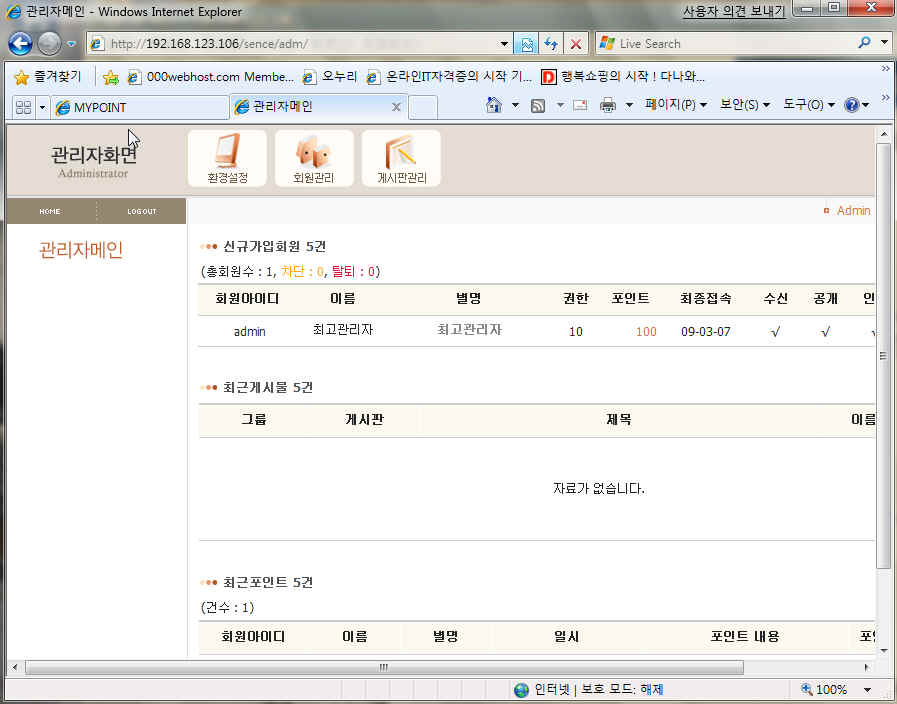Click the vertical scrollbar thumb

(x=883, y=356)
